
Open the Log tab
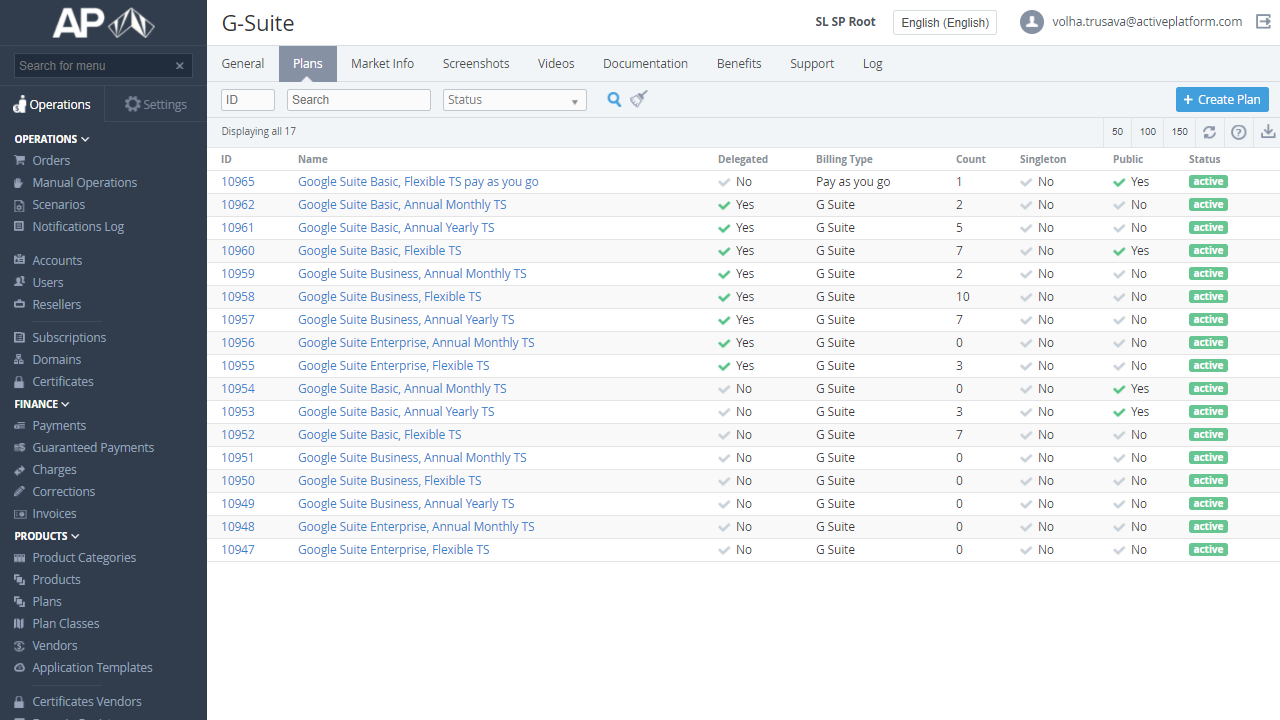pos(873,63)
